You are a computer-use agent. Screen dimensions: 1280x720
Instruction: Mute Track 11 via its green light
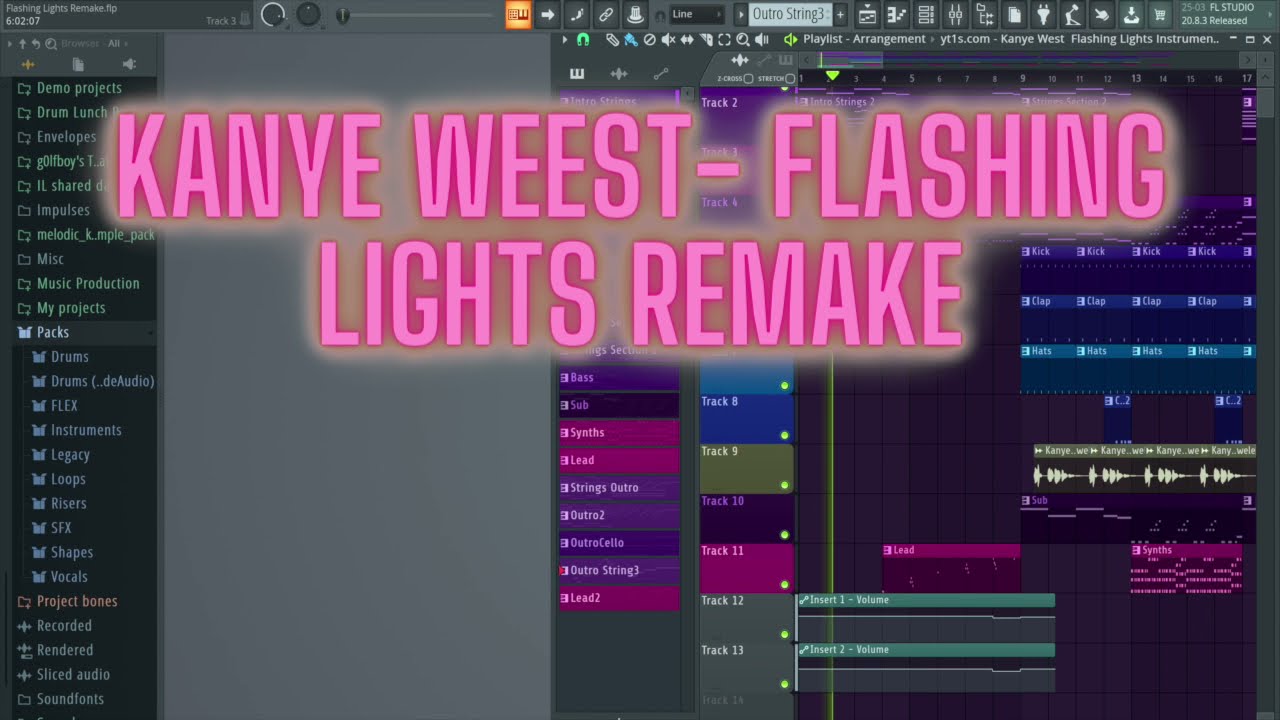tap(785, 585)
